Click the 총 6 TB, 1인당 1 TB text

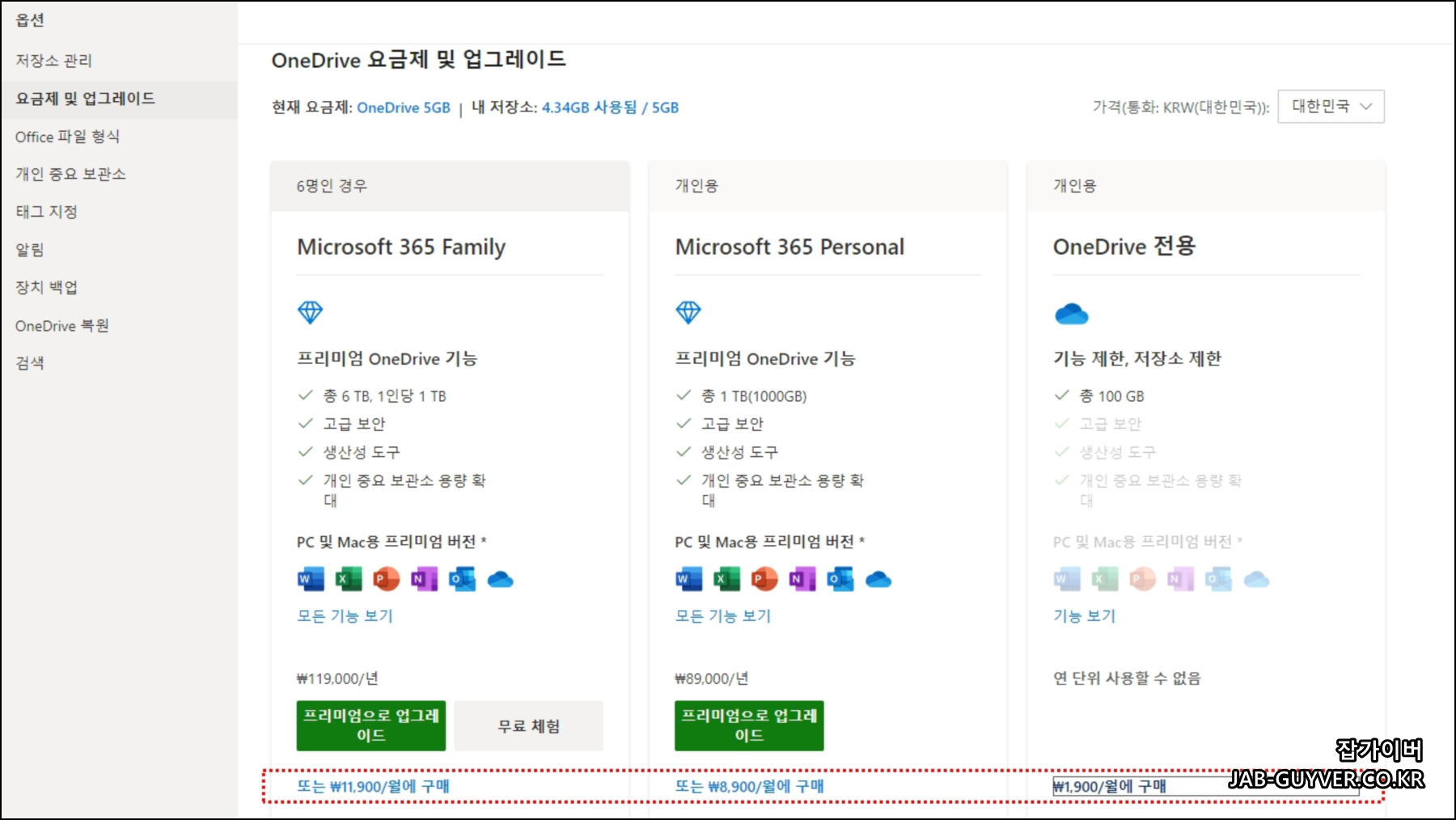tap(385, 396)
